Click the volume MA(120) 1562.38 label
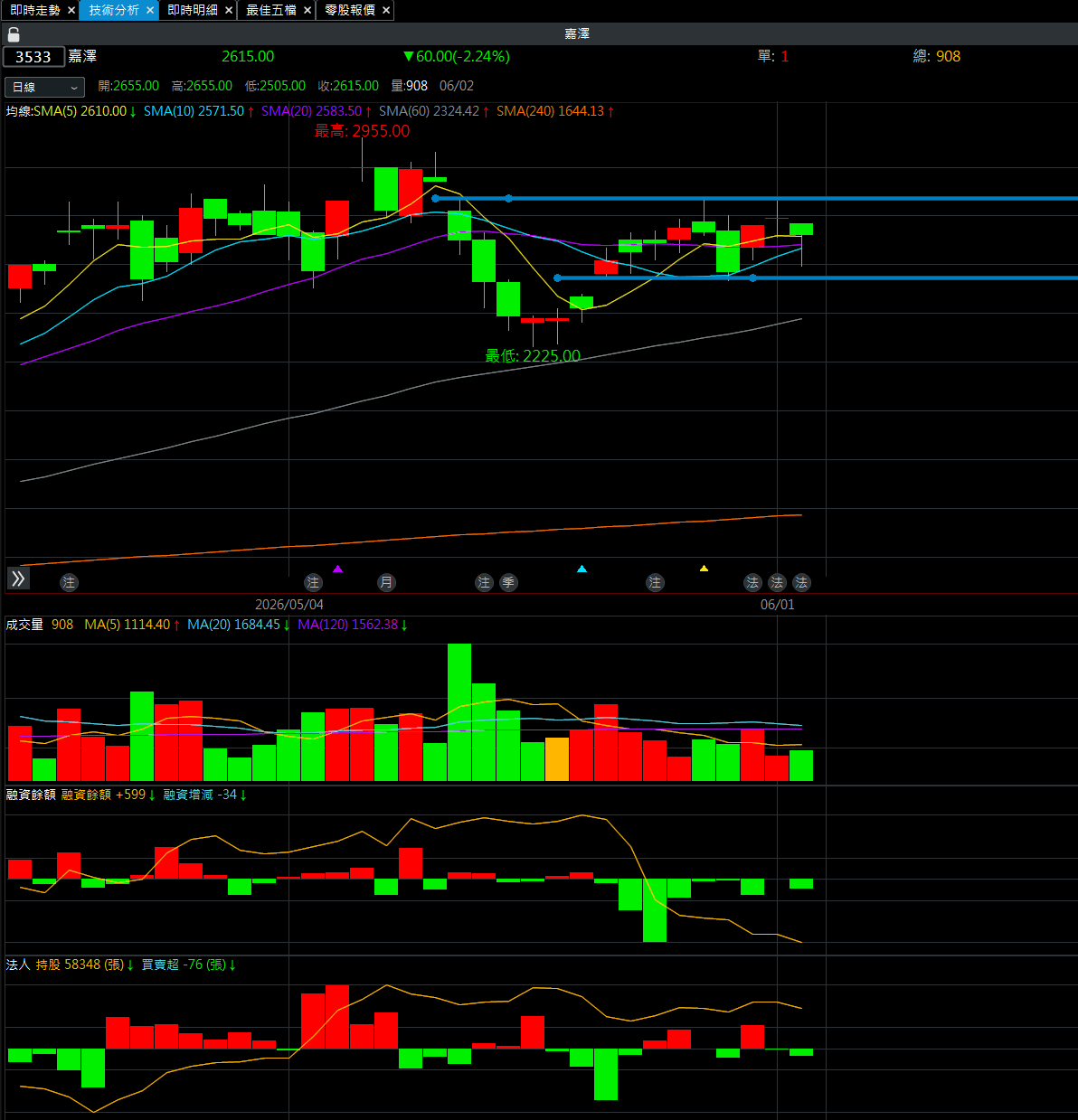The height and width of the screenshot is (1120, 1078). pos(353,625)
